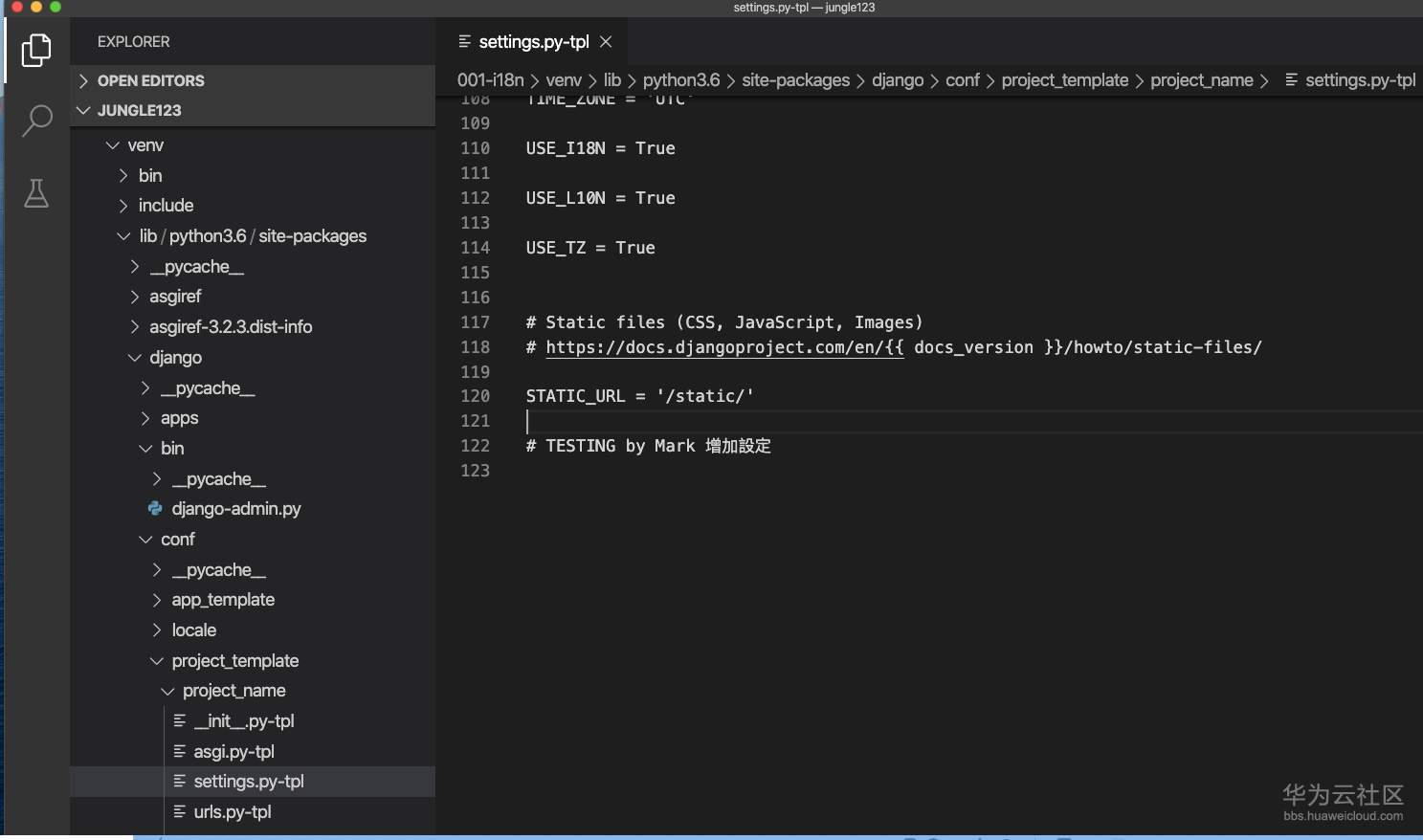This screenshot has height=840, width=1423.
Task: Select the settings.py-tpl editor tab
Action: [533, 42]
